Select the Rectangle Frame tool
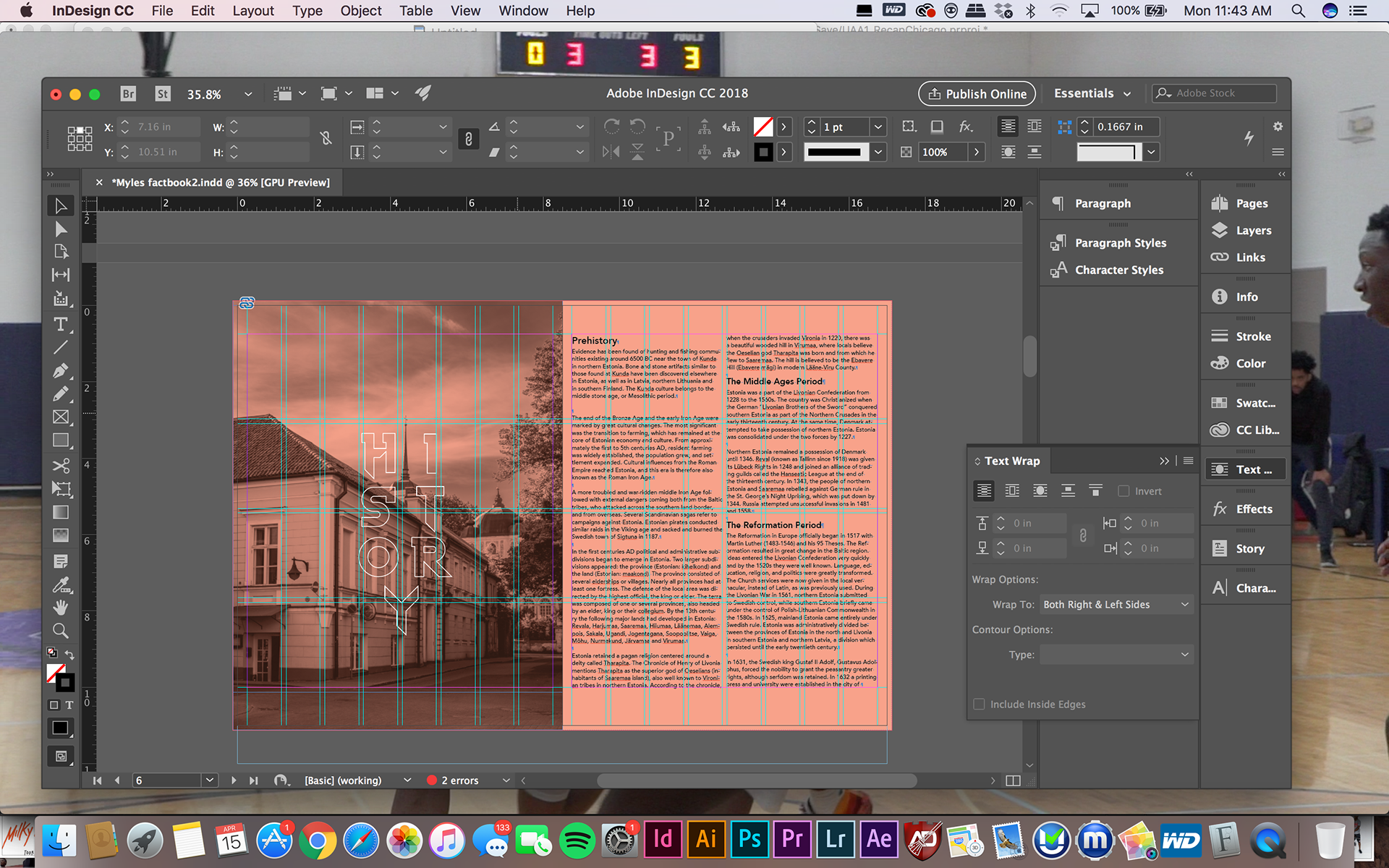1389x868 pixels. (x=61, y=417)
